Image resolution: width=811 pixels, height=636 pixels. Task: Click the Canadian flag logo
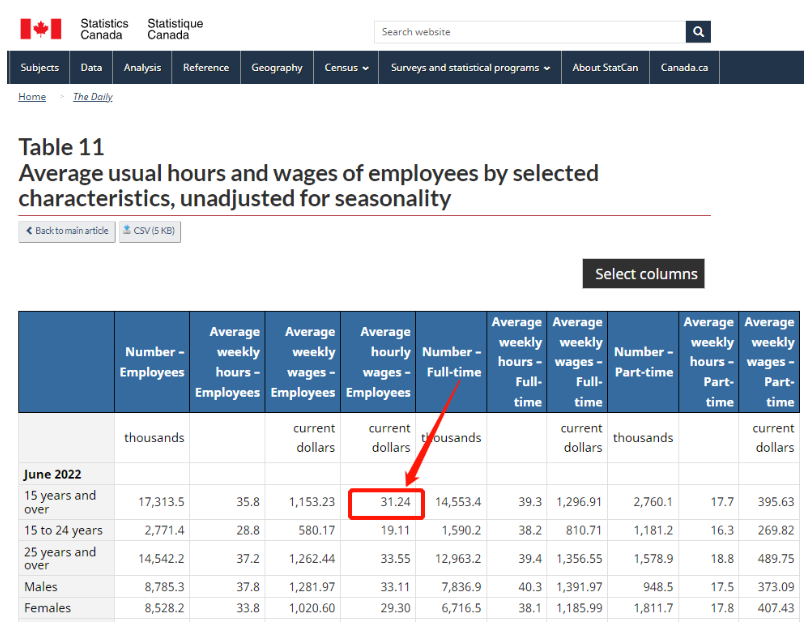[x=40, y=29]
